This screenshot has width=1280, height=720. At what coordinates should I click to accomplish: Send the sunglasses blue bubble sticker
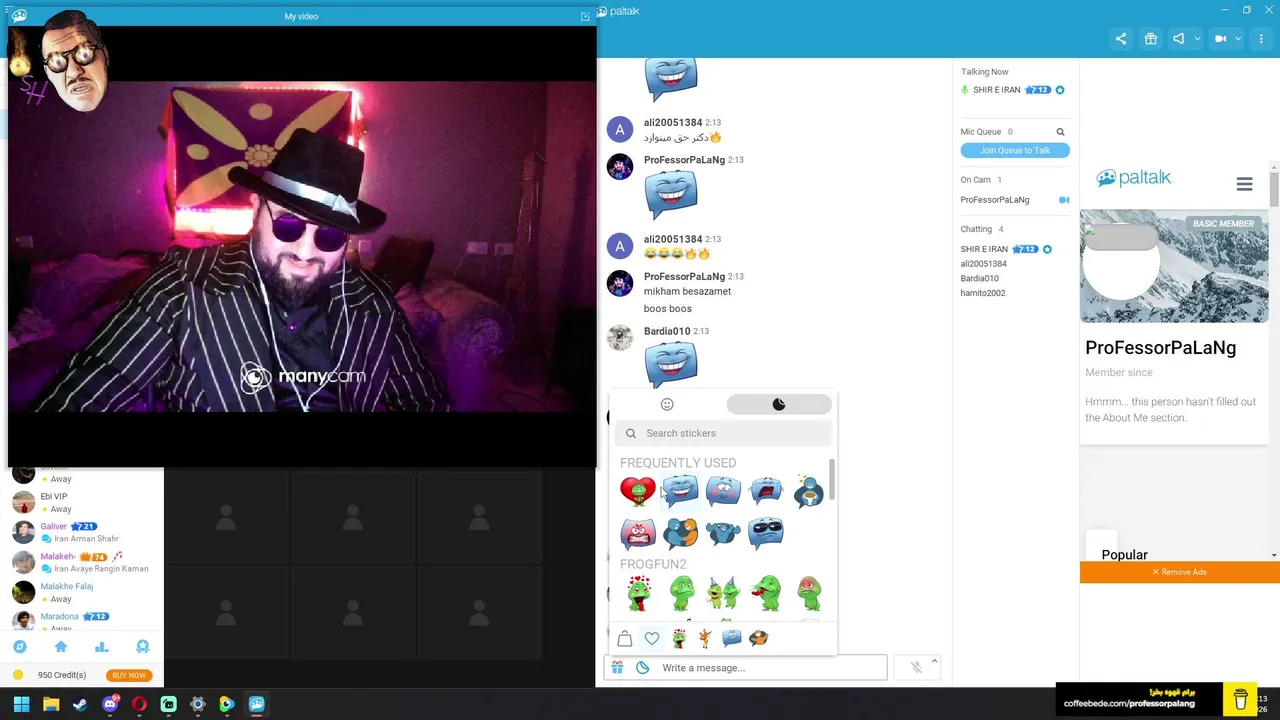click(766, 533)
